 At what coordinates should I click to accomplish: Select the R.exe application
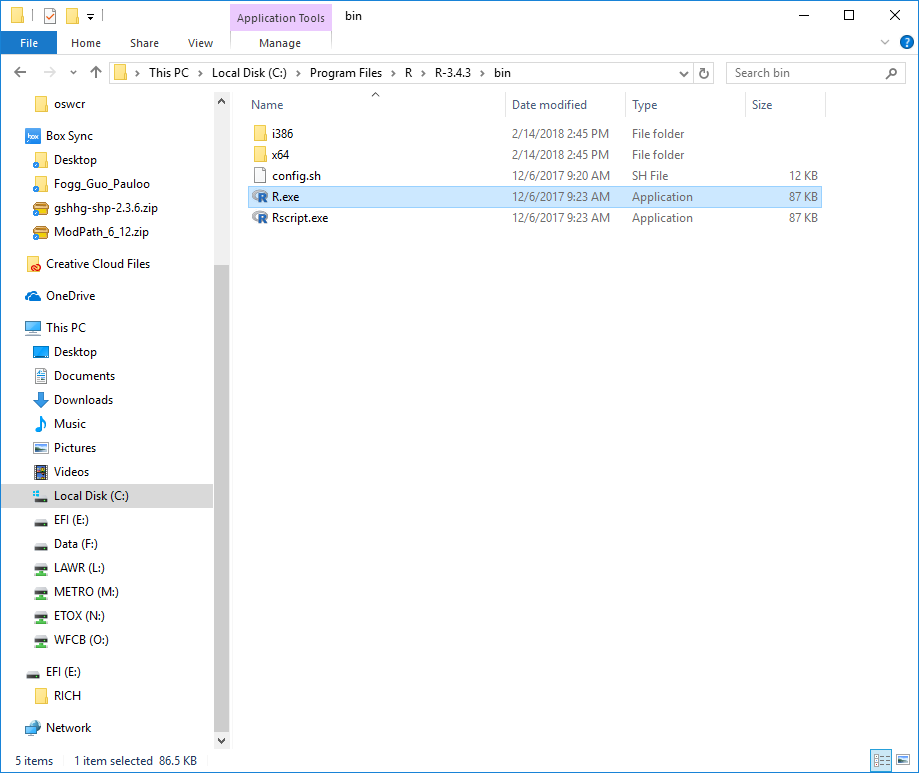(535, 197)
